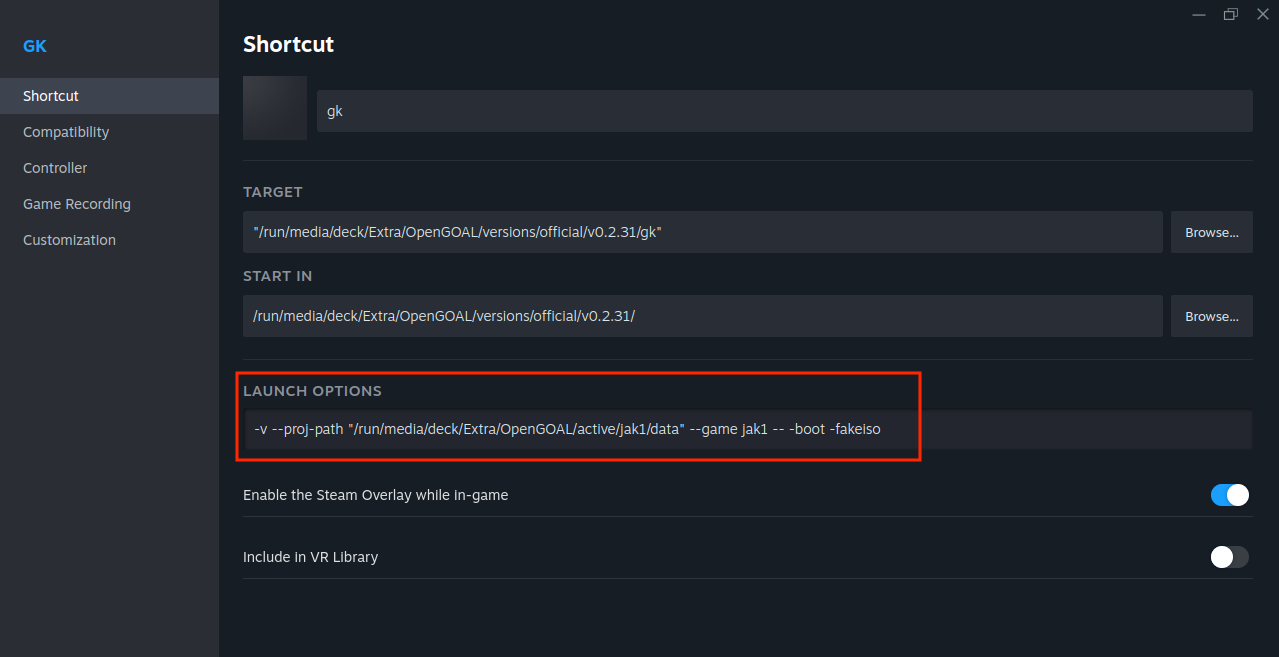Close the shortcut properties window
Viewport: 1279px width, 657px height.
[x=1262, y=14]
